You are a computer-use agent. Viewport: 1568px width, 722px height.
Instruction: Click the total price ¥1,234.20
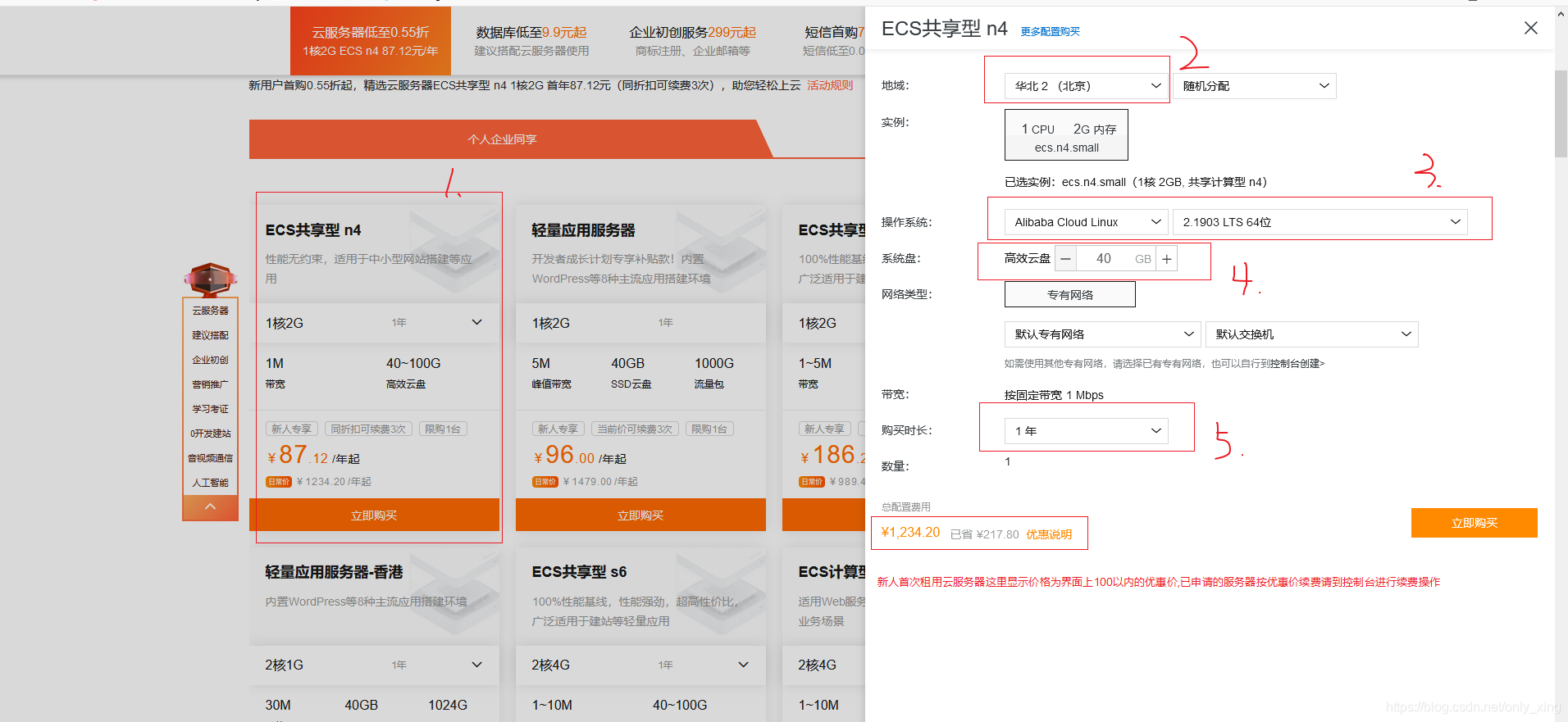click(910, 533)
